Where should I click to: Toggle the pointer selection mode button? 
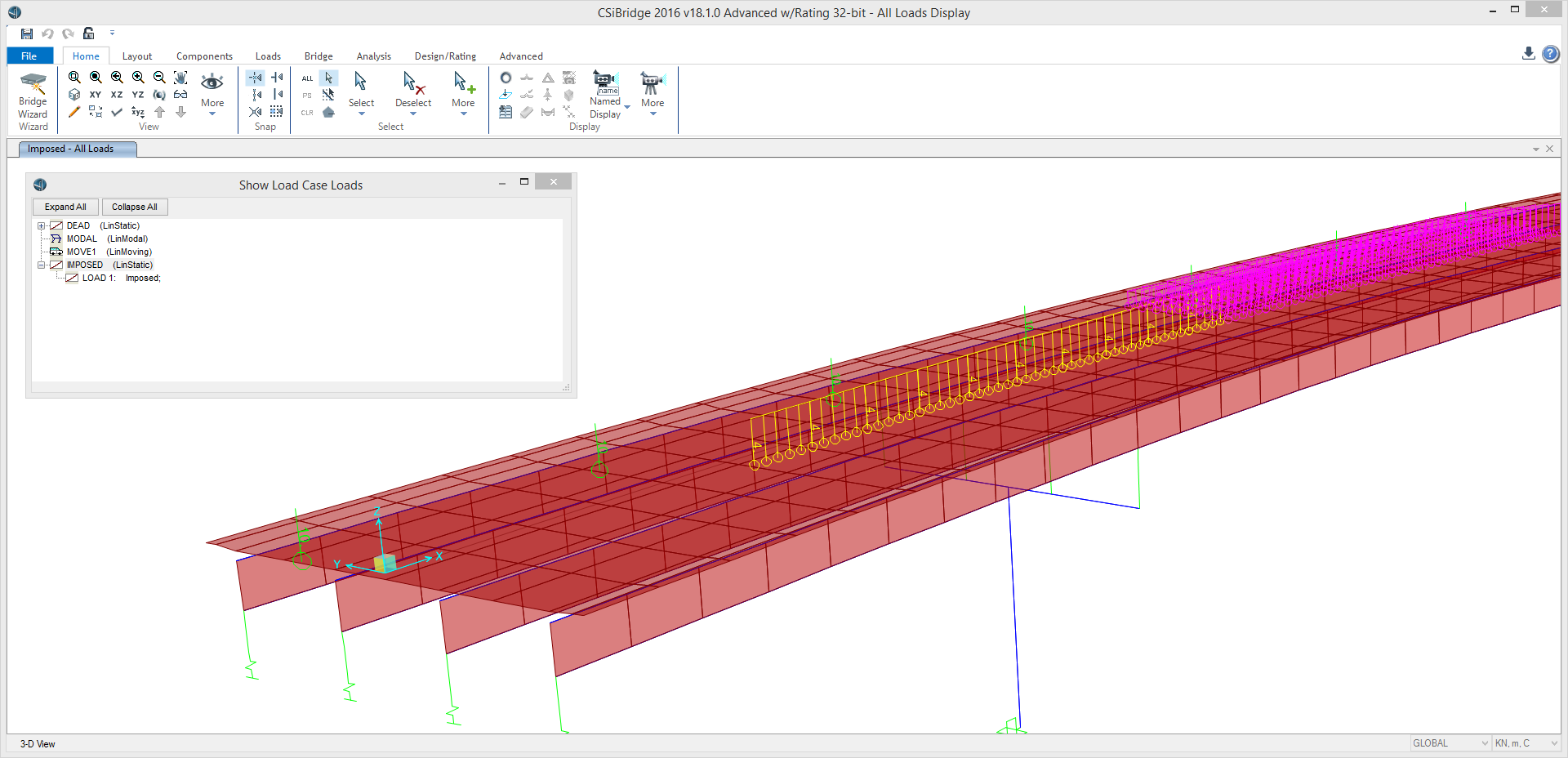pos(328,78)
